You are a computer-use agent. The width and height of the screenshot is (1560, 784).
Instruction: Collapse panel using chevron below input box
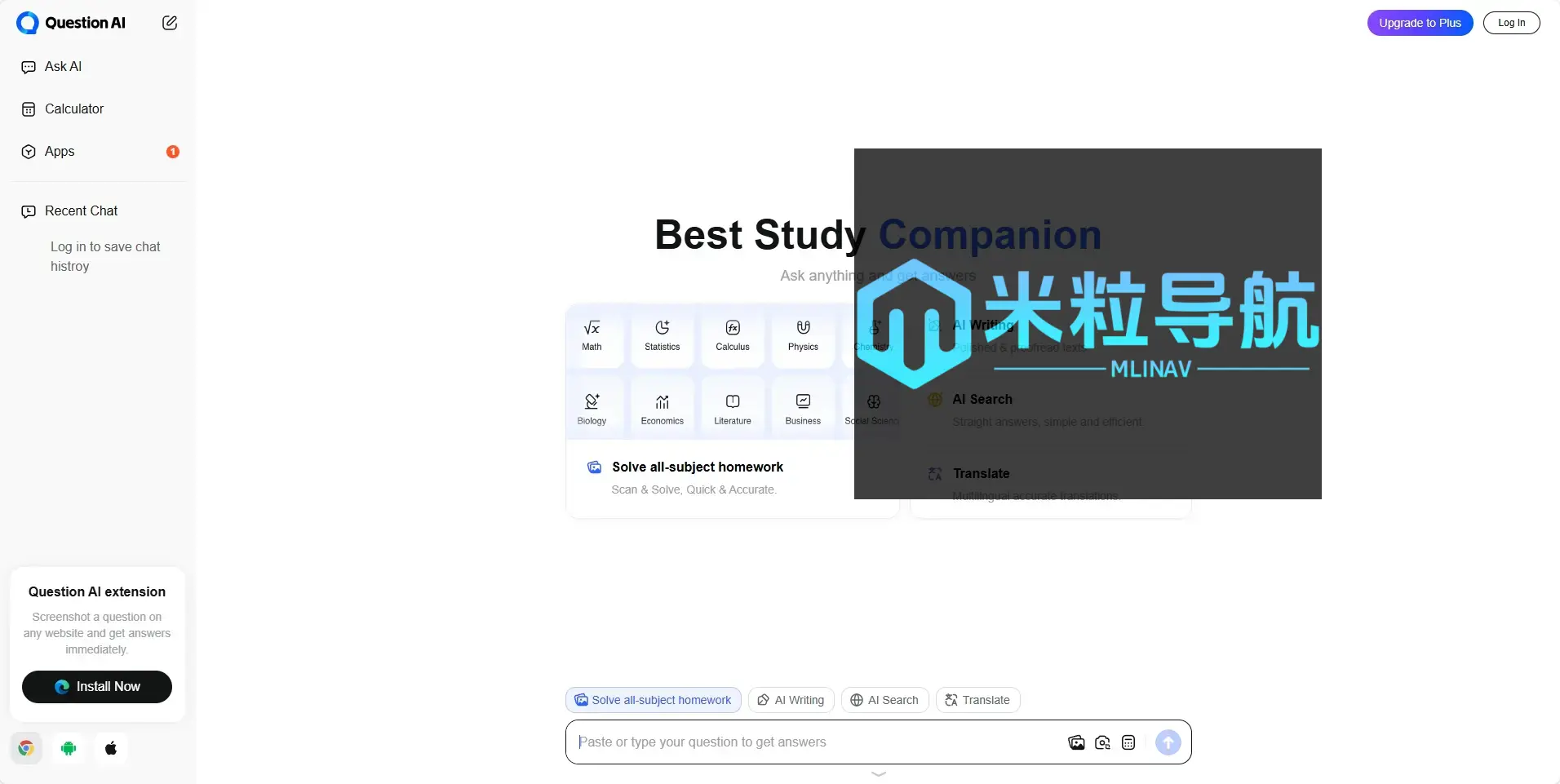[x=878, y=773]
